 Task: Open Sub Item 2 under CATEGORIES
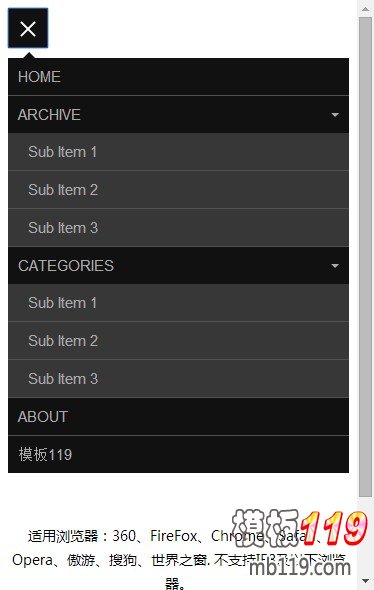(178, 341)
